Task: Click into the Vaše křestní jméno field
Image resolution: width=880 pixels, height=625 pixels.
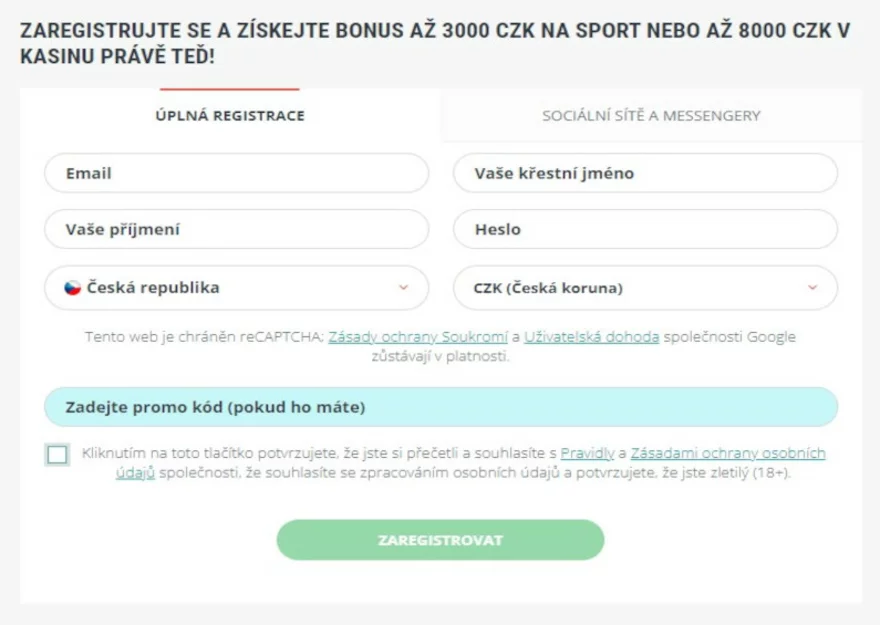Action: tap(645, 173)
